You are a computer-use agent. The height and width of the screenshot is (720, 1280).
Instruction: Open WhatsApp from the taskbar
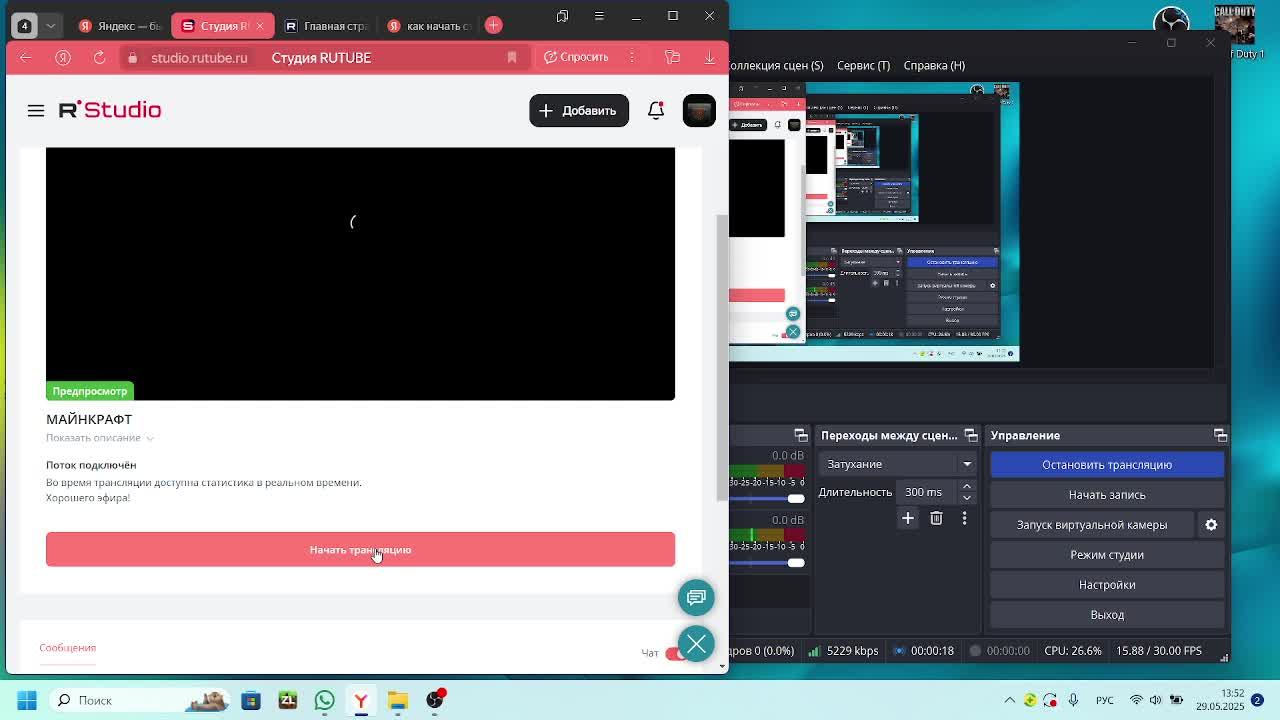[x=324, y=700]
